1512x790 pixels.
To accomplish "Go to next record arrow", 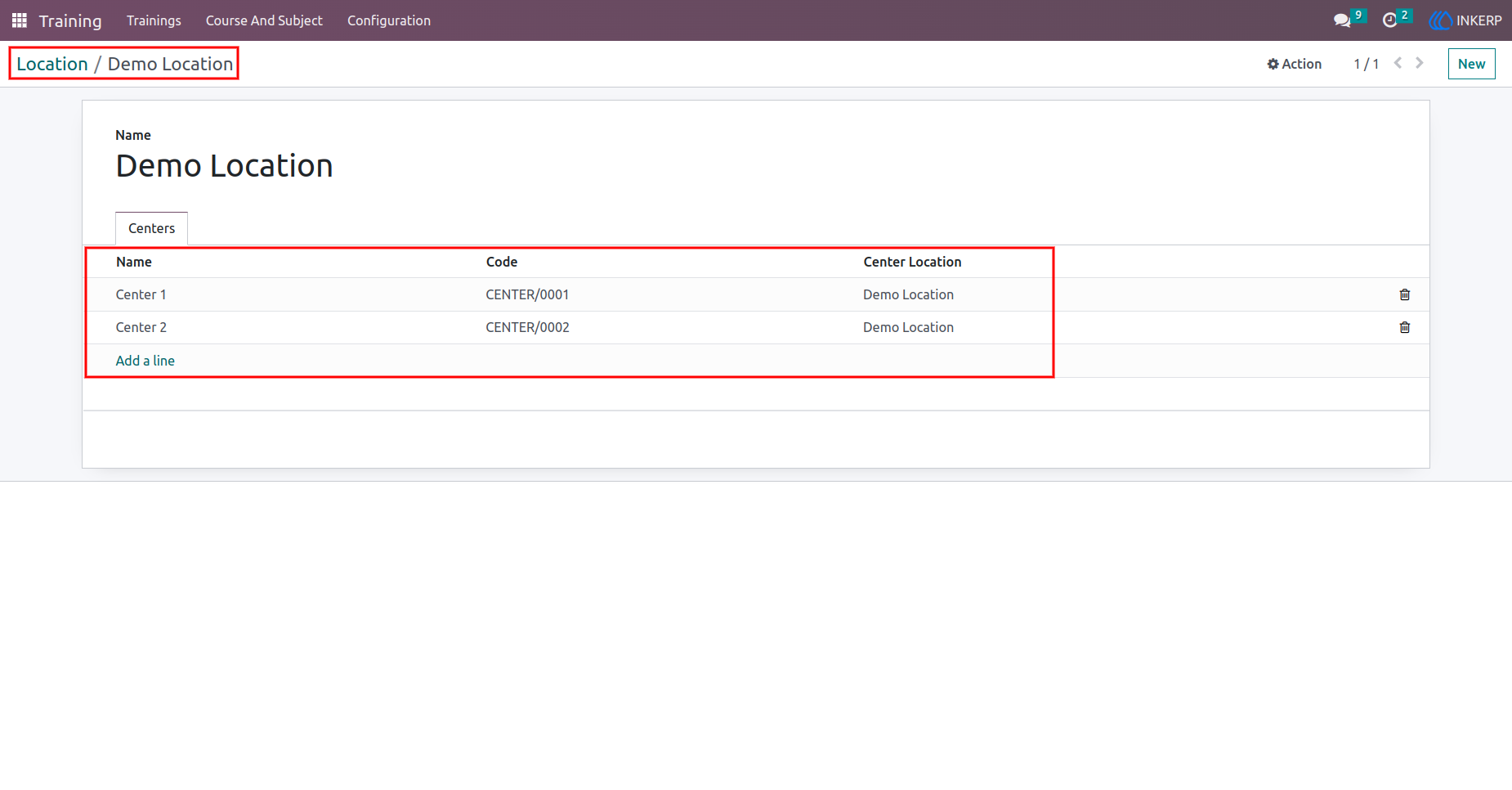I will coord(1420,63).
